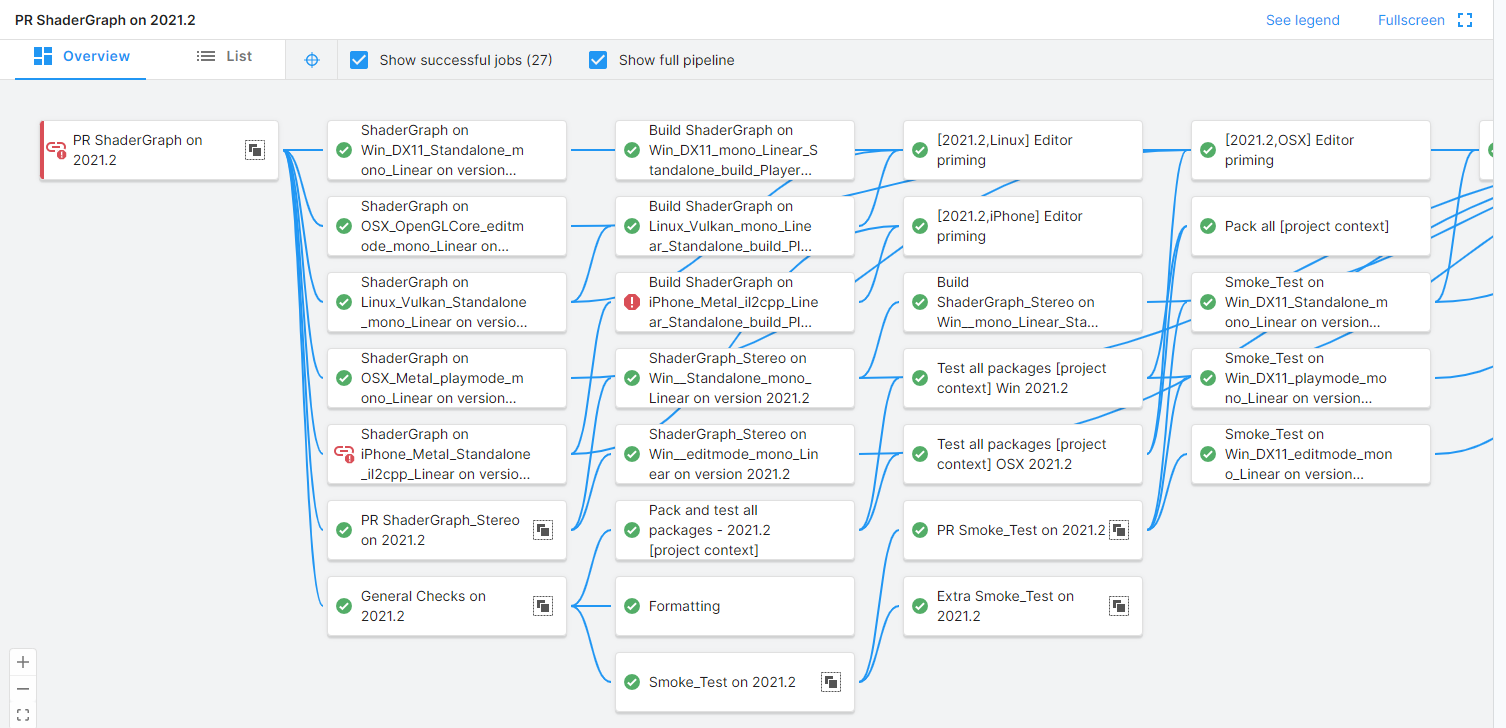Expand PR Smoke_Test on 2021.2 group icon
1506x728 pixels.
[x=1119, y=530]
